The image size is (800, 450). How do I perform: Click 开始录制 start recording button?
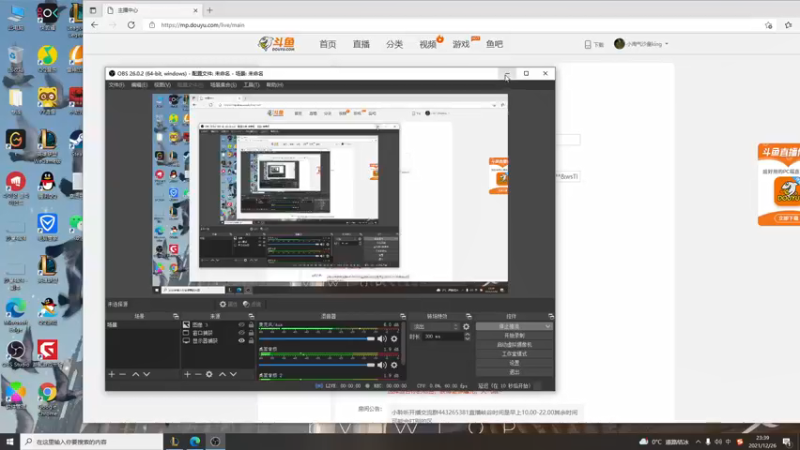(x=514, y=336)
